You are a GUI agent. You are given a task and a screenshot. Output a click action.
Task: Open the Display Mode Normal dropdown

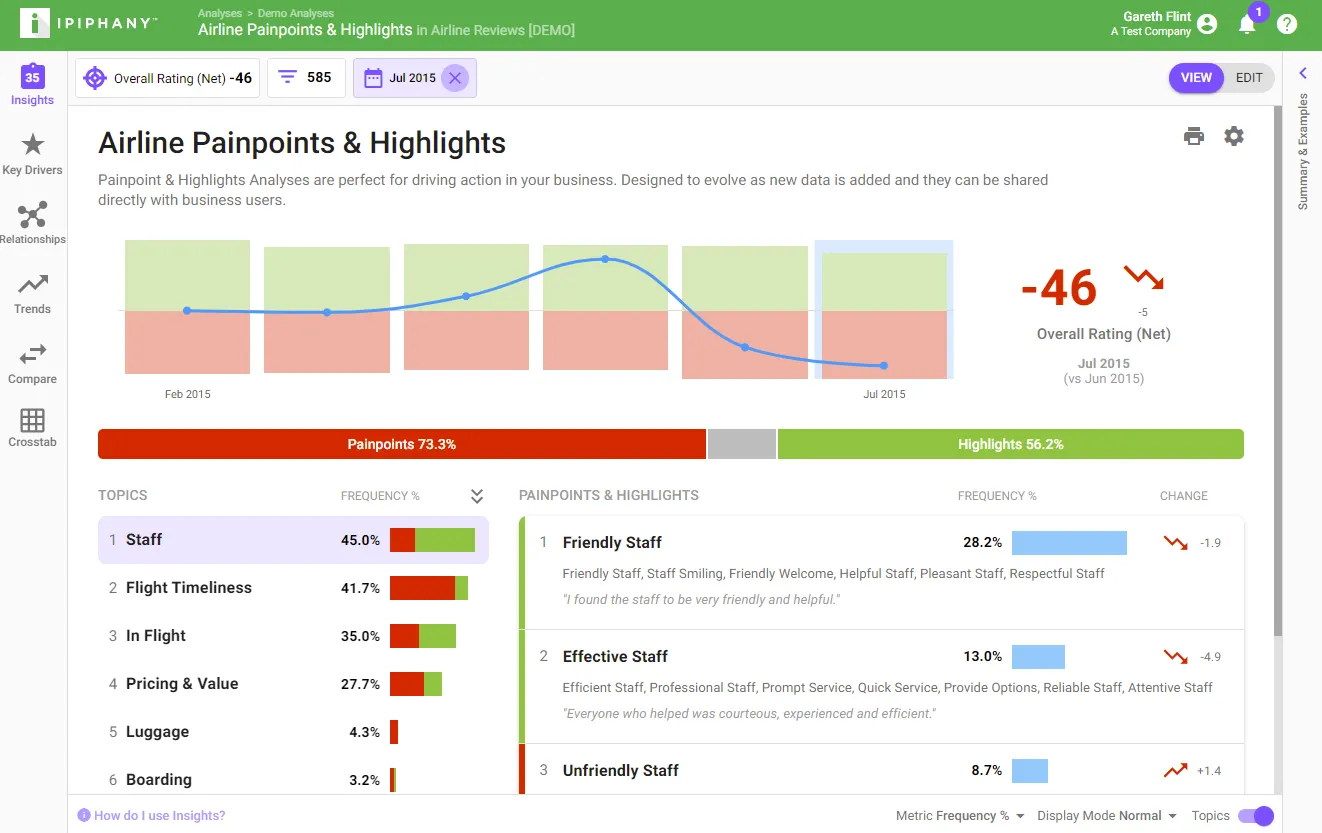[x=1107, y=816]
